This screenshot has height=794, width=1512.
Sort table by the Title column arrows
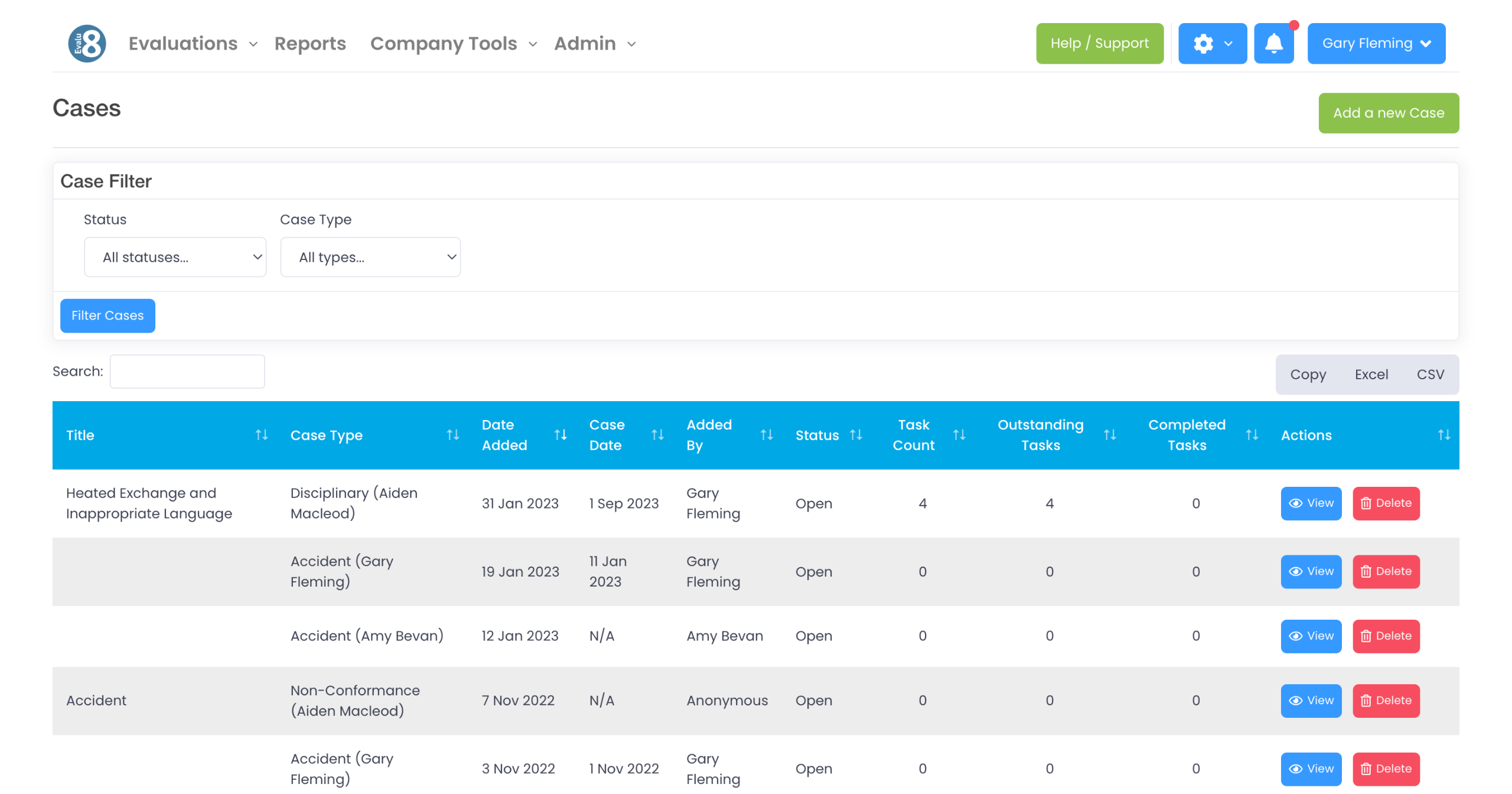pyautogui.click(x=261, y=435)
